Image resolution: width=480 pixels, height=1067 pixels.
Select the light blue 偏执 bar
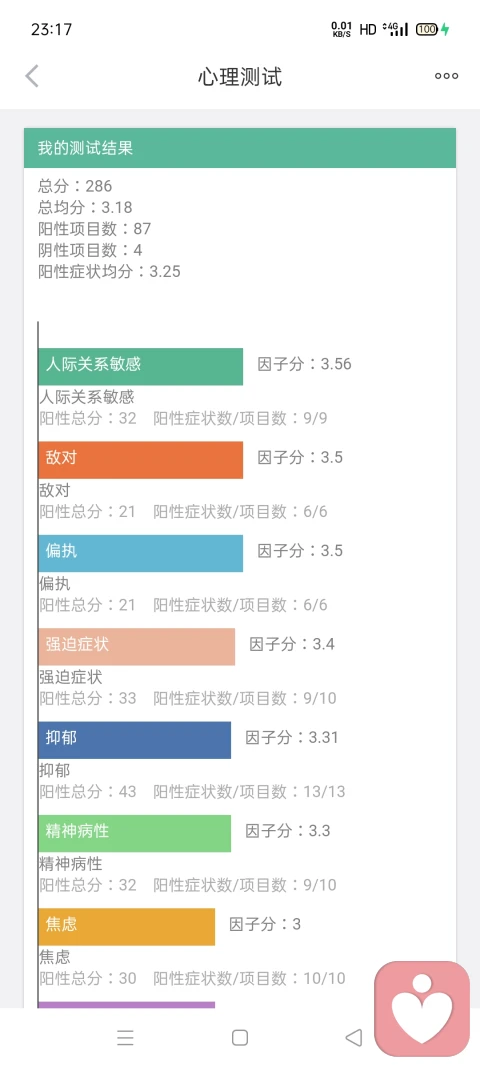(141, 553)
